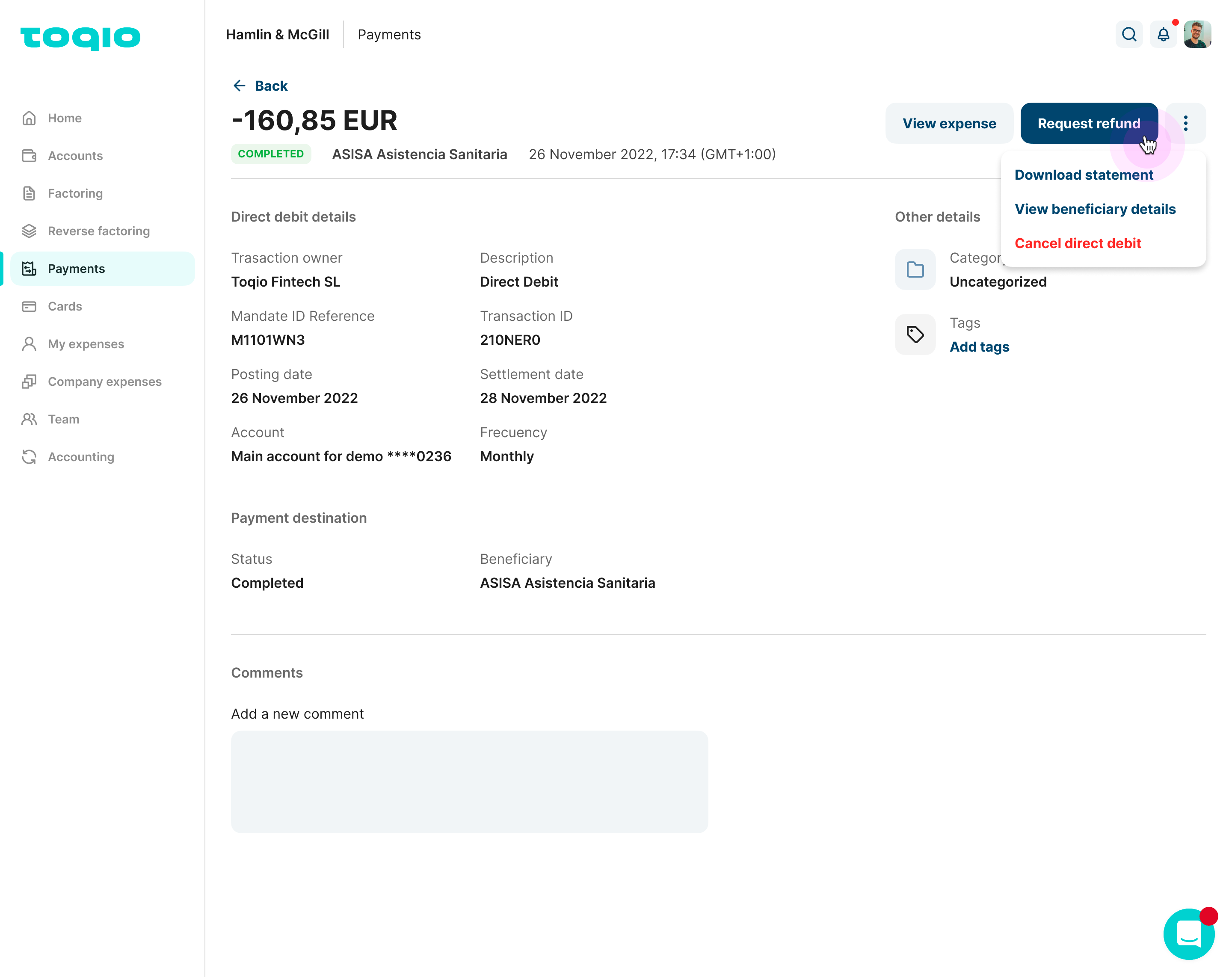Go to Home in sidebar

[x=65, y=118]
